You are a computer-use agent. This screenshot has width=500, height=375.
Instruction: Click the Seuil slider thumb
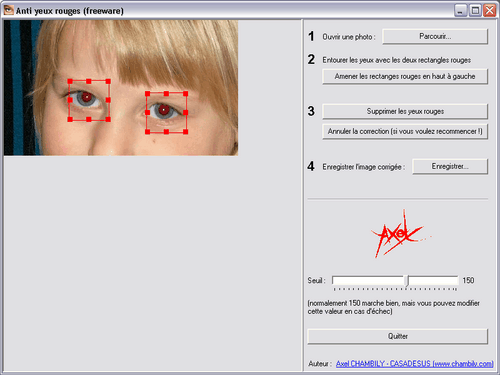tap(407, 281)
